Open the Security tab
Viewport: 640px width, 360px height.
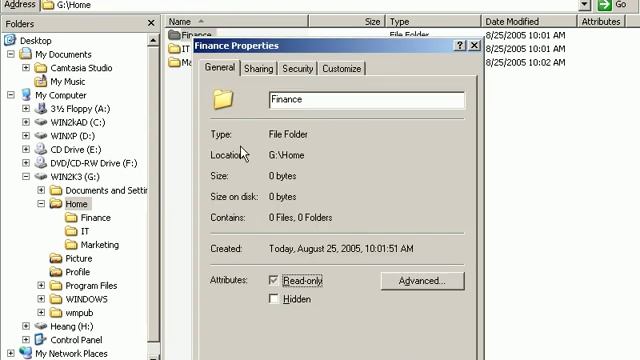(x=298, y=69)
